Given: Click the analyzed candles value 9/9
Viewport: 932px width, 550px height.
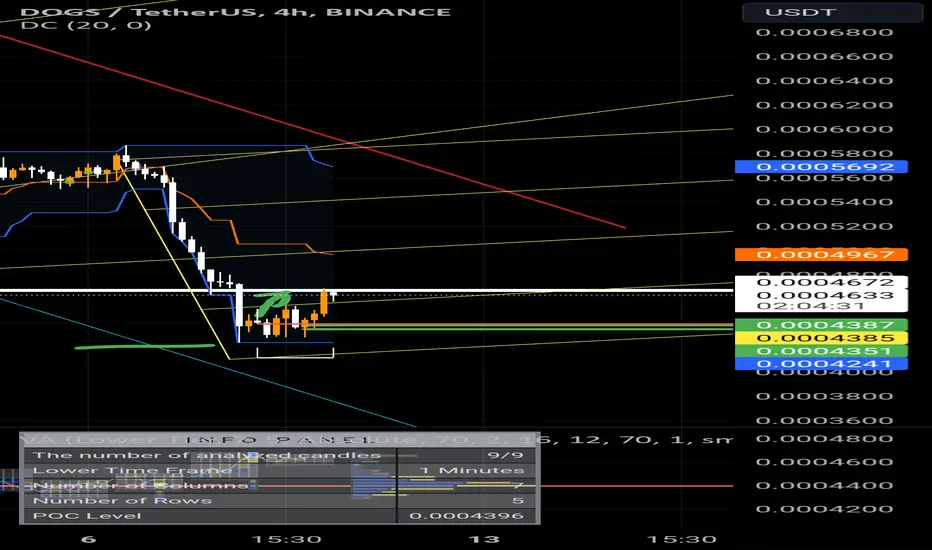Looking at the screenshot, I should (x=505, y=455).
